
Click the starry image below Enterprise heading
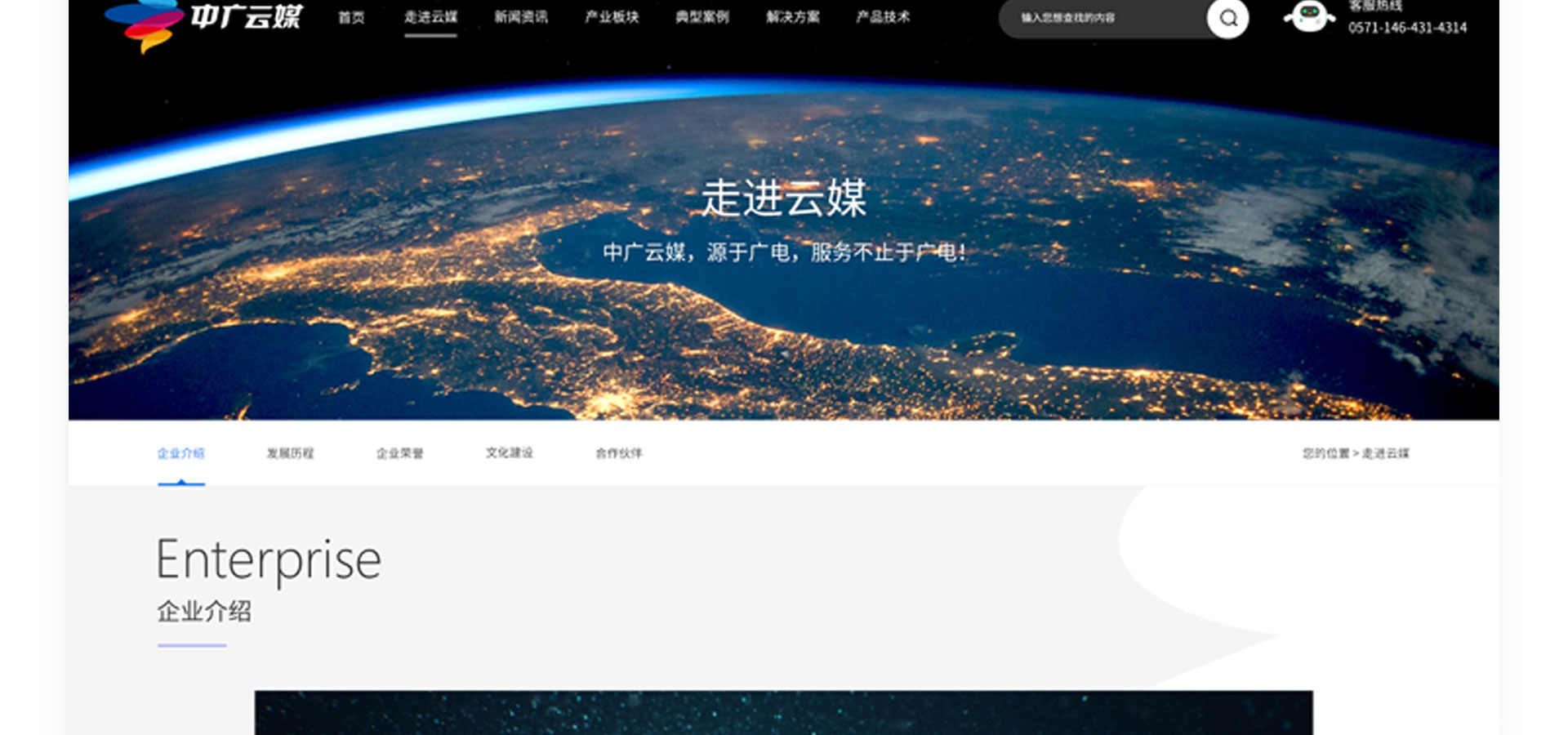coord(784,712)
